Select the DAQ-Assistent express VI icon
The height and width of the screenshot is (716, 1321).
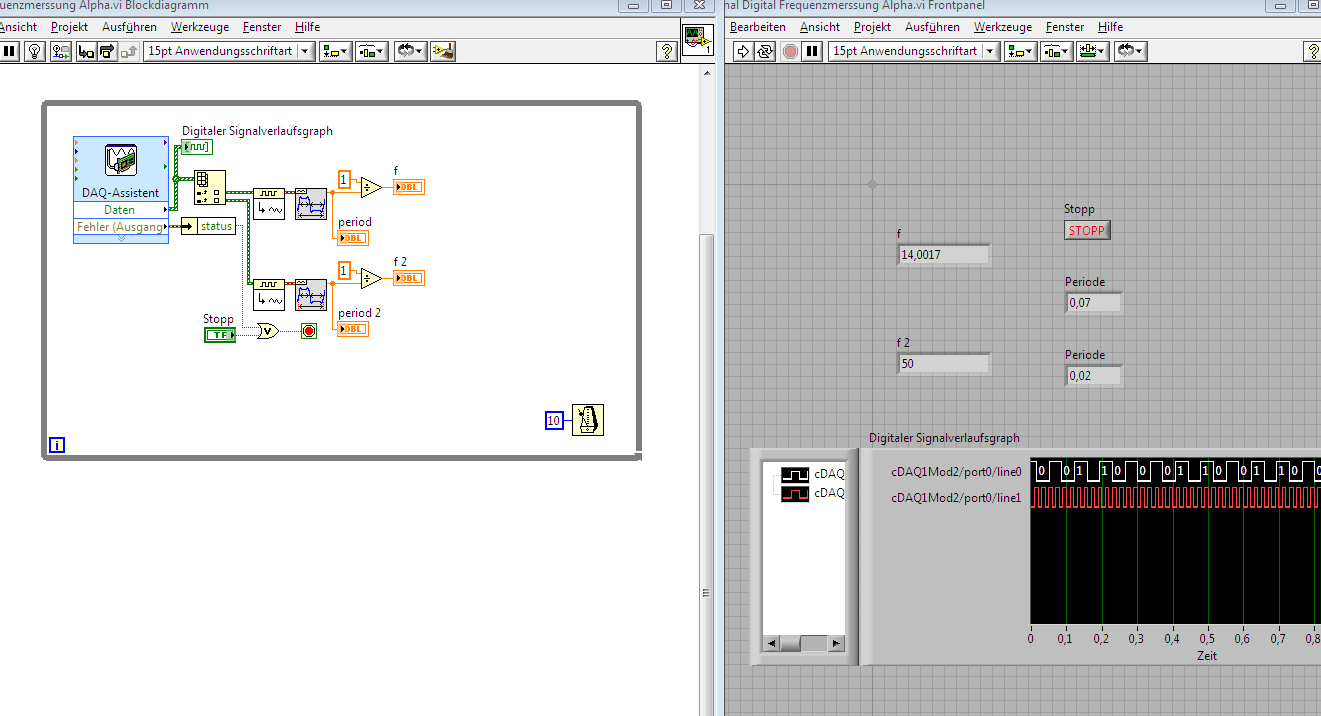[x=121, y=160]
